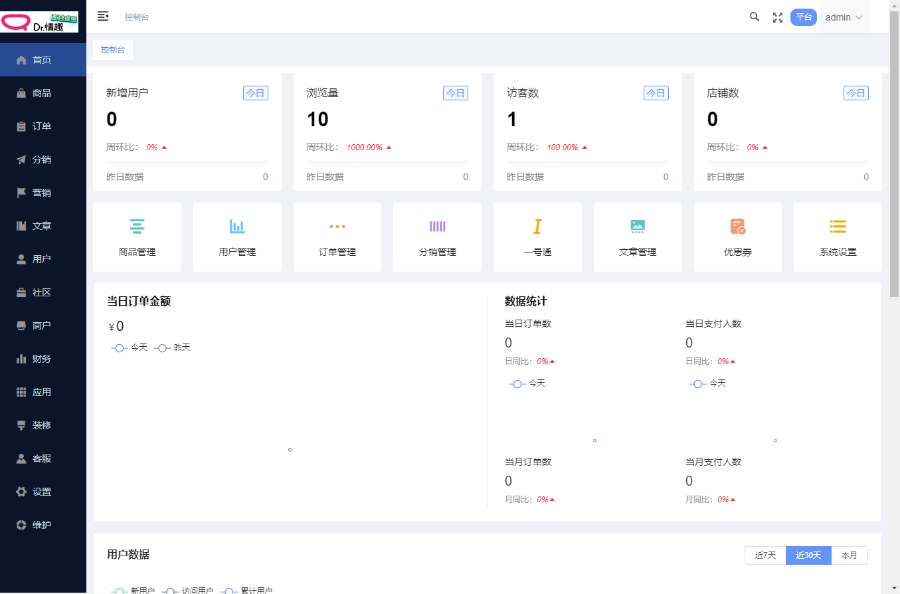Click the 维护 sidebar icon
The height and width of the screenshot is (594, 900).
(x=21, y=525)
